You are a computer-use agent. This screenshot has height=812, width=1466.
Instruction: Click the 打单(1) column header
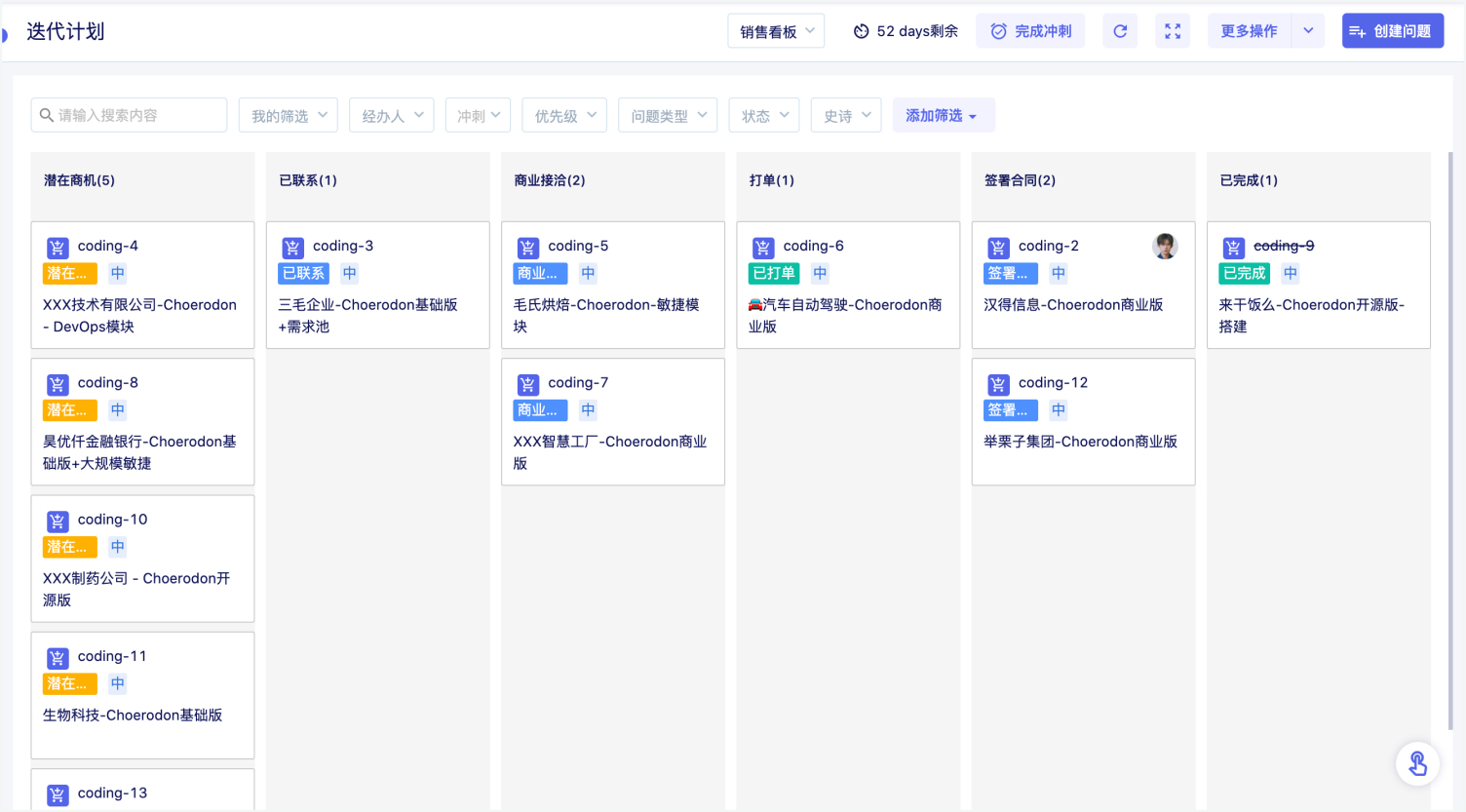[x=772, y=180]
